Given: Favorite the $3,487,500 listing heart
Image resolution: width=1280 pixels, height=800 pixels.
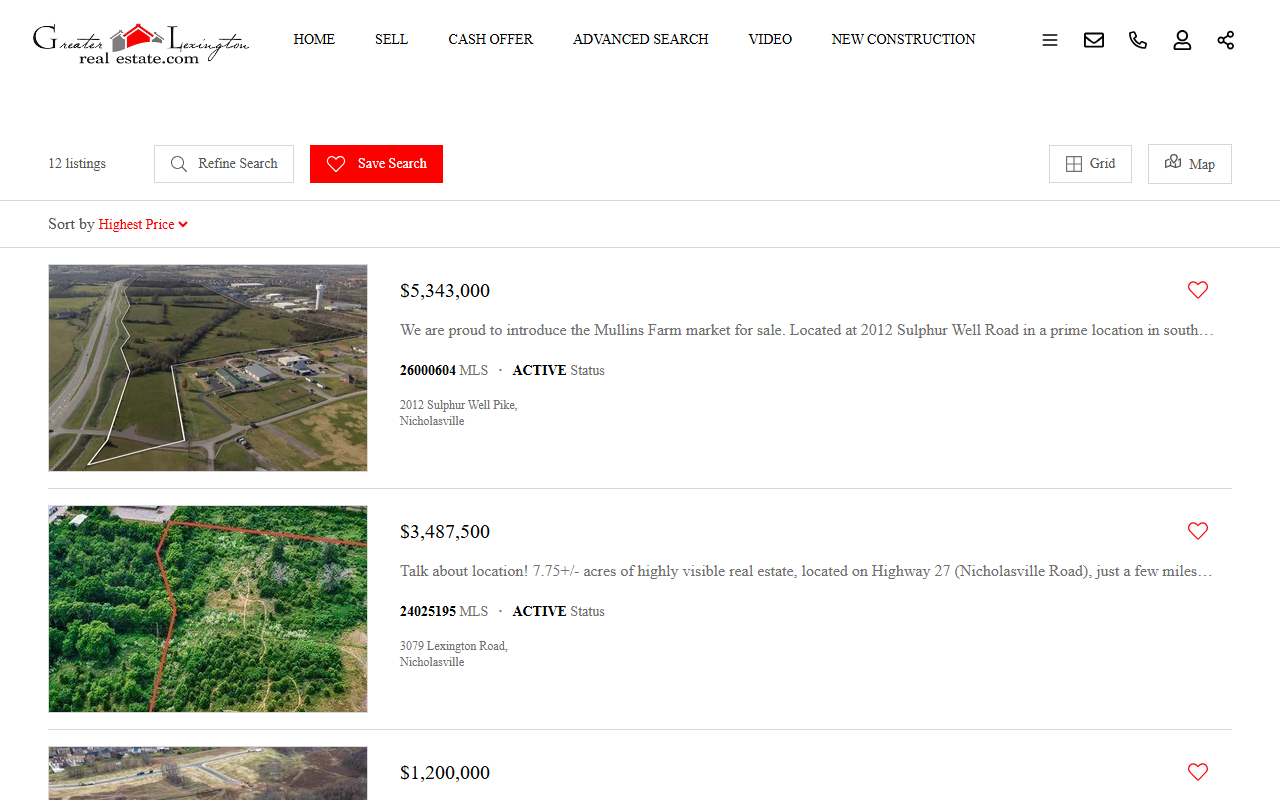Looking at the screenshot, I should [1198, 531].
